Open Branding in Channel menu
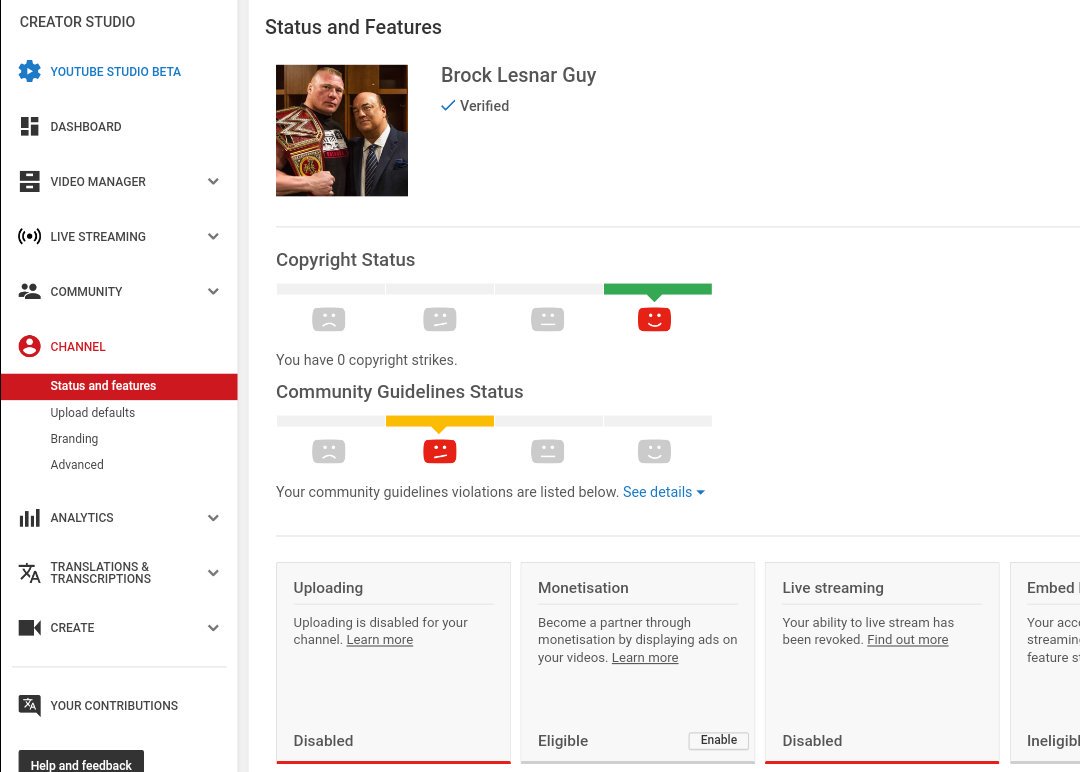Screen dimensions: 1080x772 74,439
